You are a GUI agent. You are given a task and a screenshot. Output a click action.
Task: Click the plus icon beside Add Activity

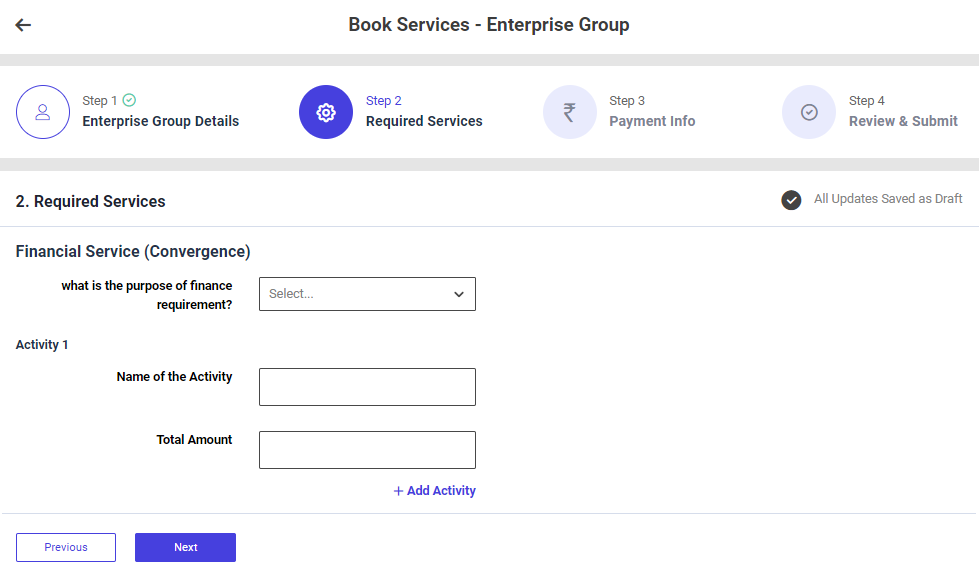pyautogui.click(x=398, y=491)
